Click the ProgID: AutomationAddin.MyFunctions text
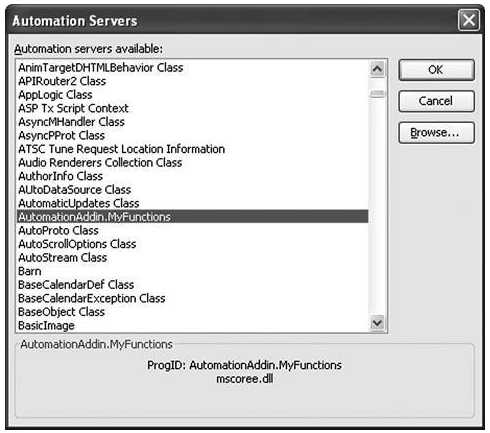 244,365
